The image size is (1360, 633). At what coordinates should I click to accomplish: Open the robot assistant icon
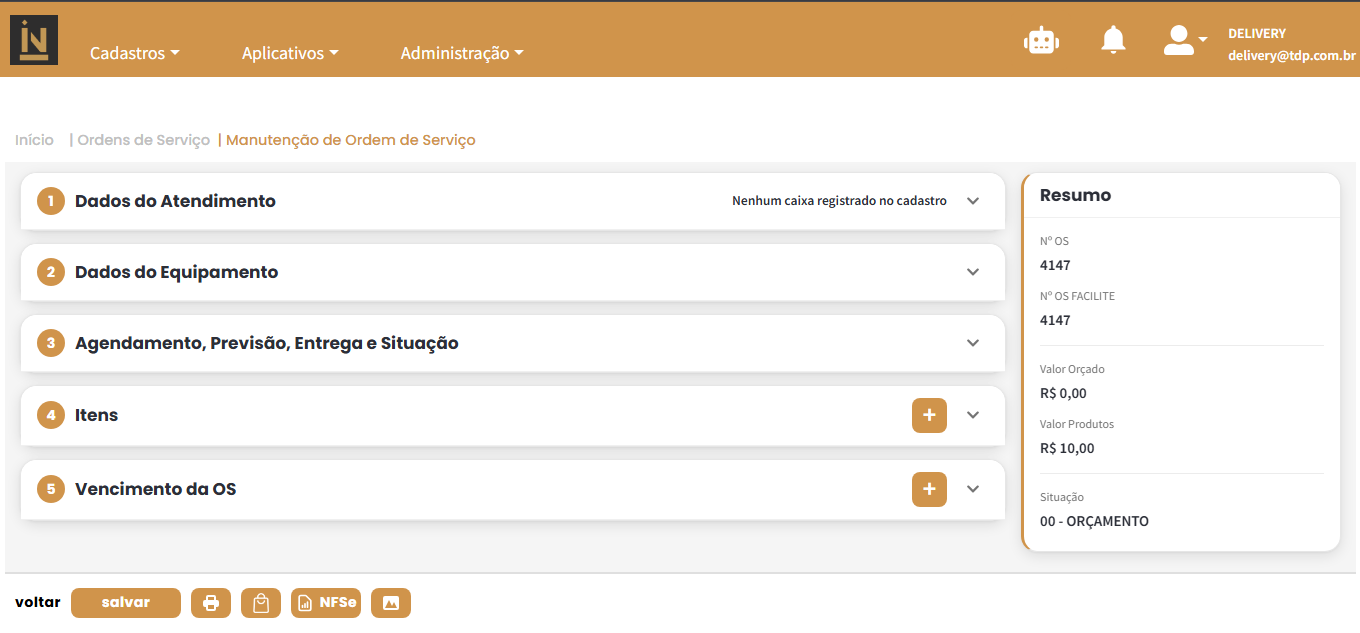pyautogui.click(x=1041, y=40)
